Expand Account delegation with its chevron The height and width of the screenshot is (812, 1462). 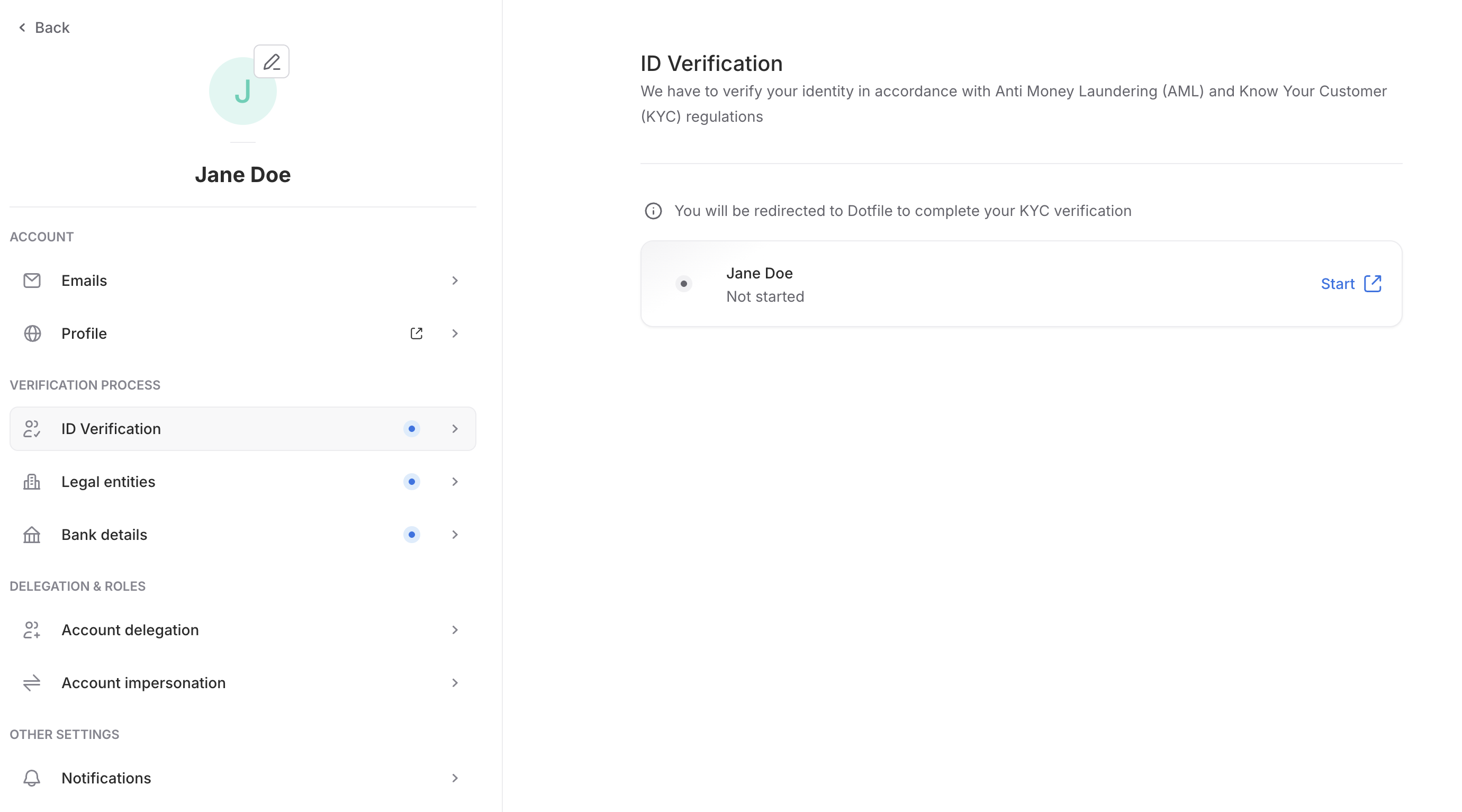point(455,630)
